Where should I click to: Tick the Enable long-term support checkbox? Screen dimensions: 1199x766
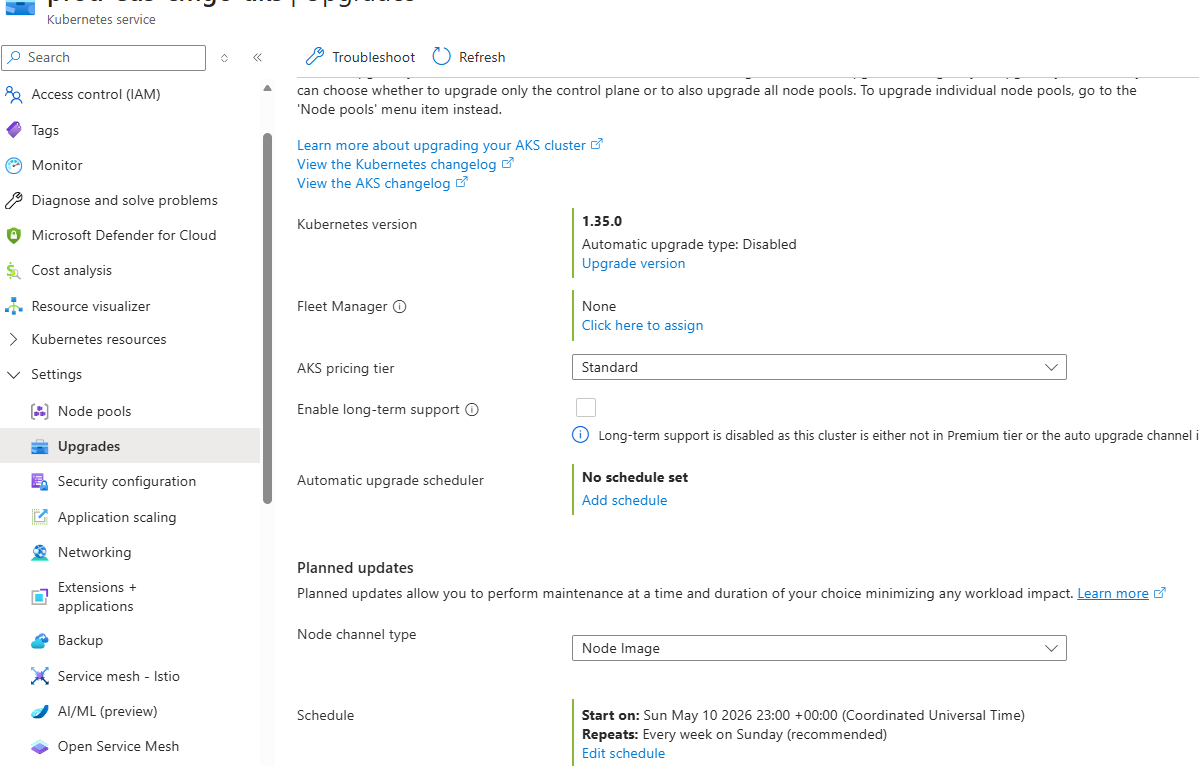[x=586, y=407]
